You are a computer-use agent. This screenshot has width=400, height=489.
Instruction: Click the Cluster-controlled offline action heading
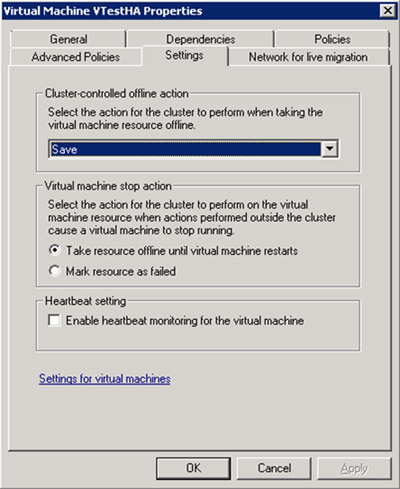117,93
